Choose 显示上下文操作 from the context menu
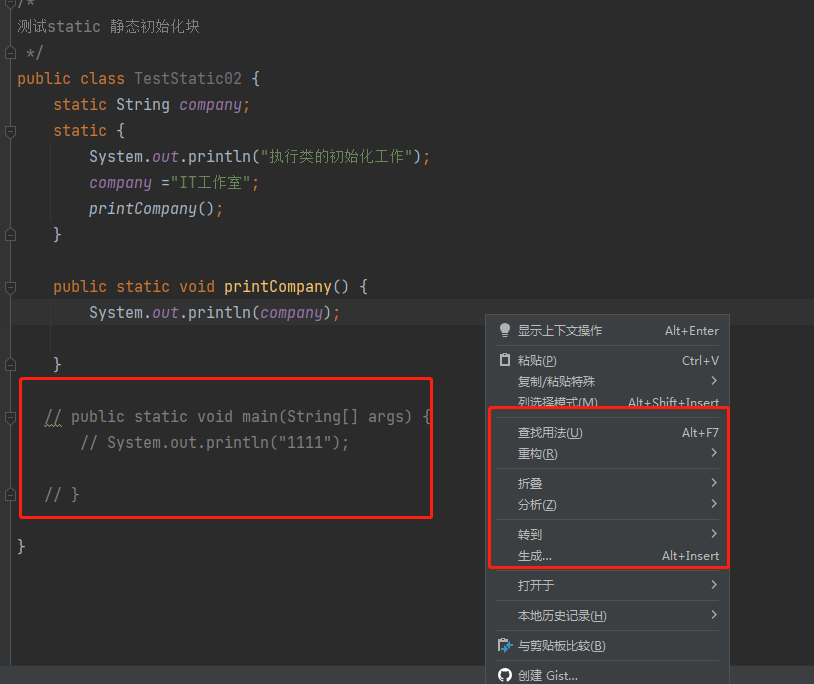The width and height of the screenshot is (814, 684). (x=607, y=331)
